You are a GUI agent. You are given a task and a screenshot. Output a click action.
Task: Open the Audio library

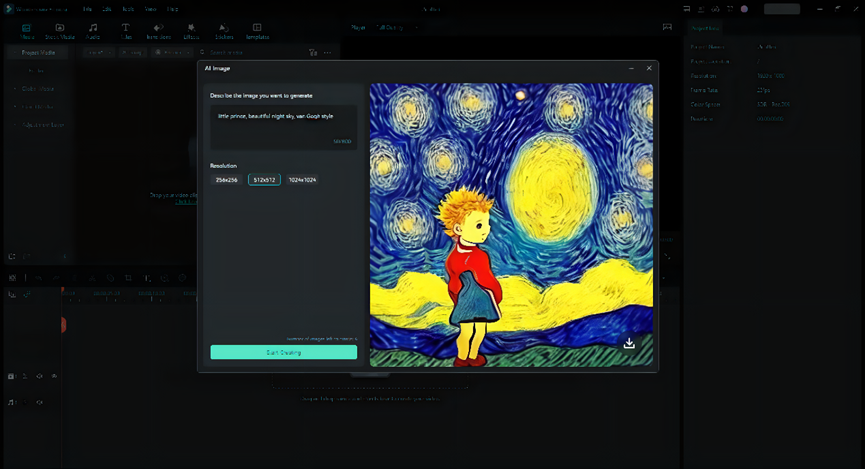pos(93,31)
